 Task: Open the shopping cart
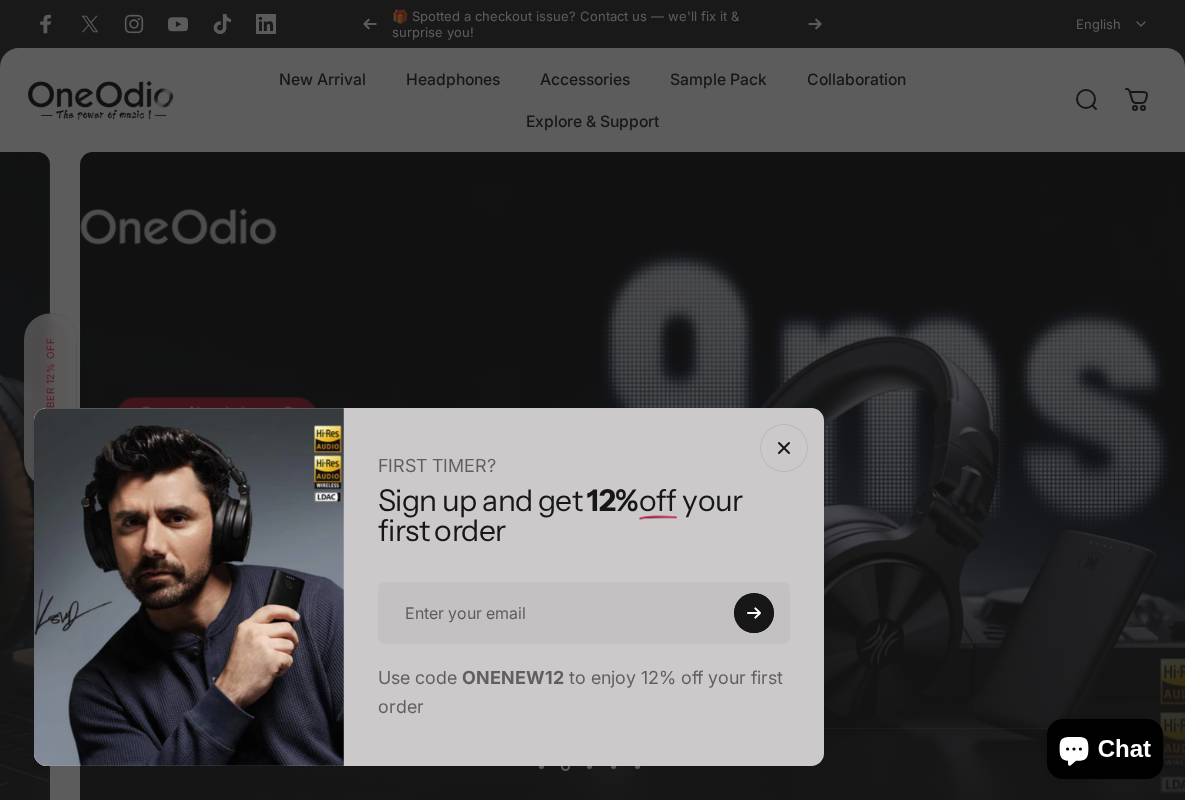tap(1137, 100)
